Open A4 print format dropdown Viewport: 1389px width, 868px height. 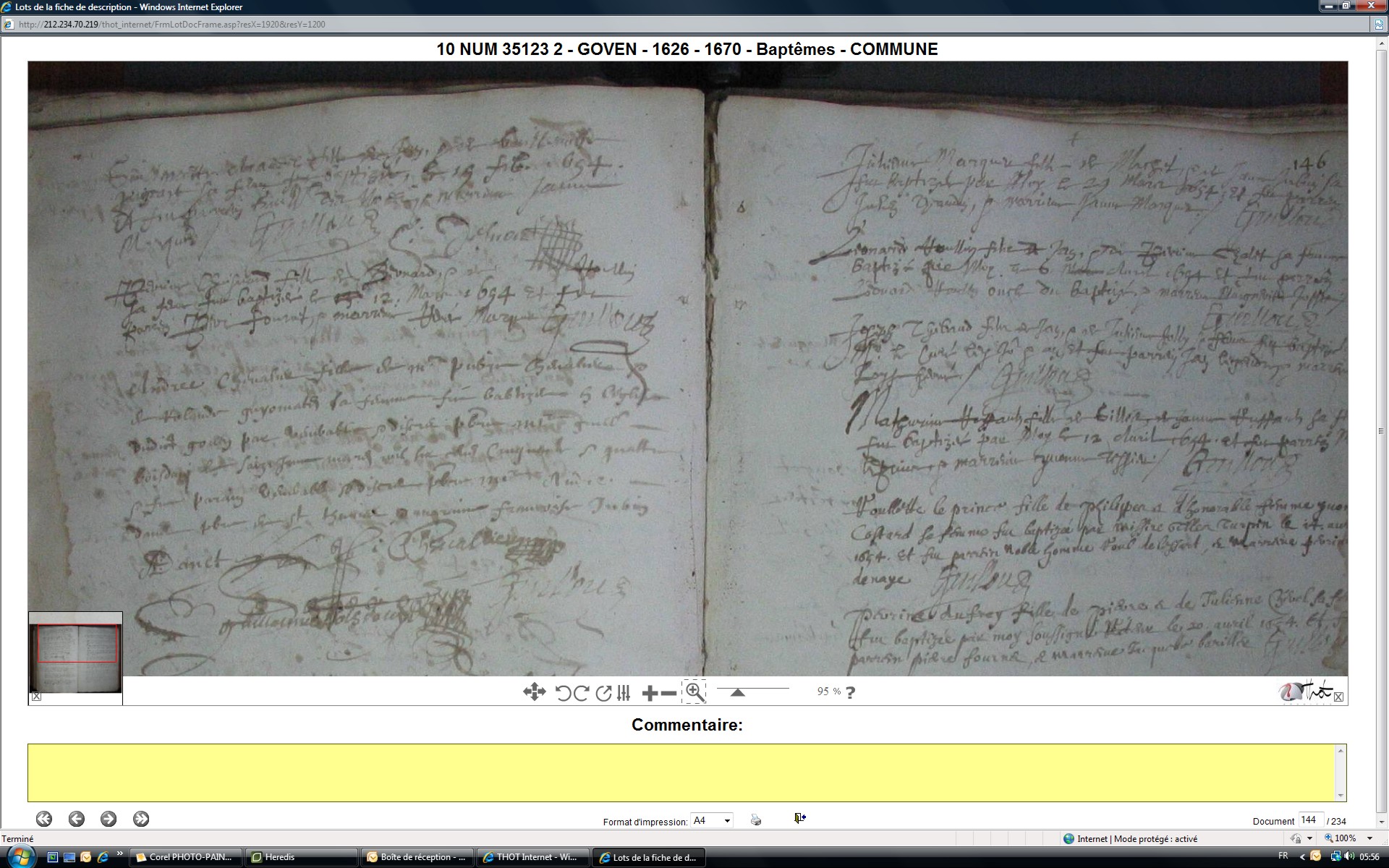click(727, 820)
